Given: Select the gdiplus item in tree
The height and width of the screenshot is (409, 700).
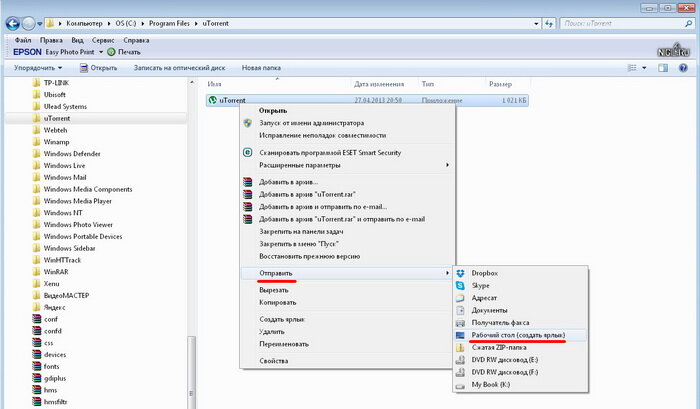Looking at the screenshot, I should click(x=55, y=378).
